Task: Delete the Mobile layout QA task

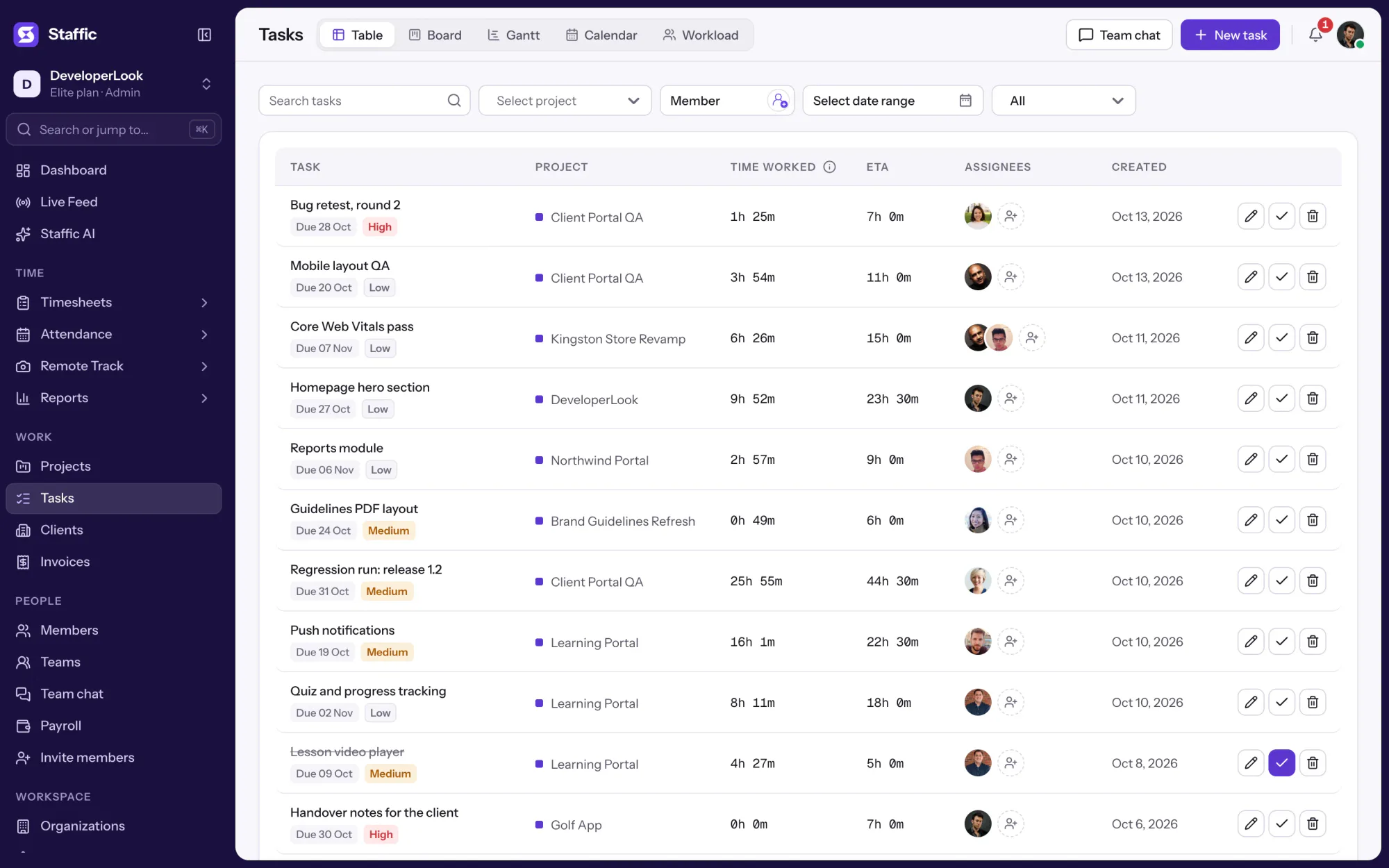Action: click(x=1313, y=277)
